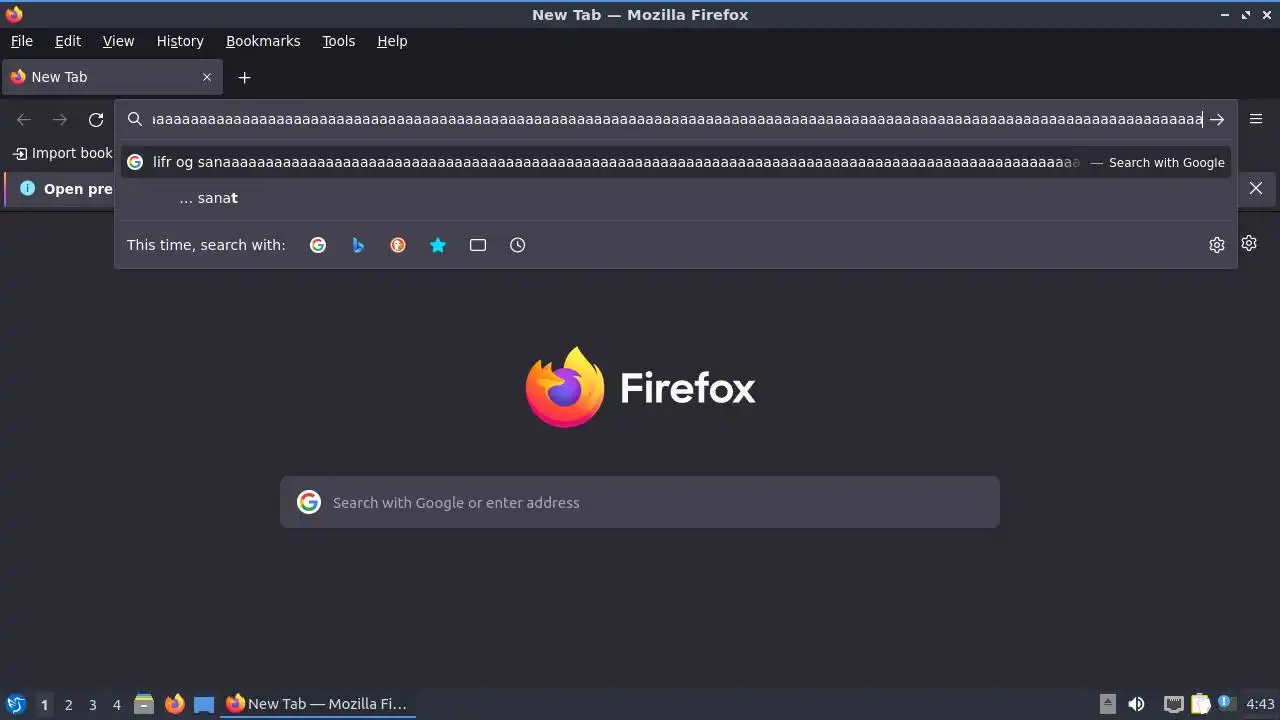Search in History clock icon
Viewport: 1280px width, 720px height.
click(518, 245)
